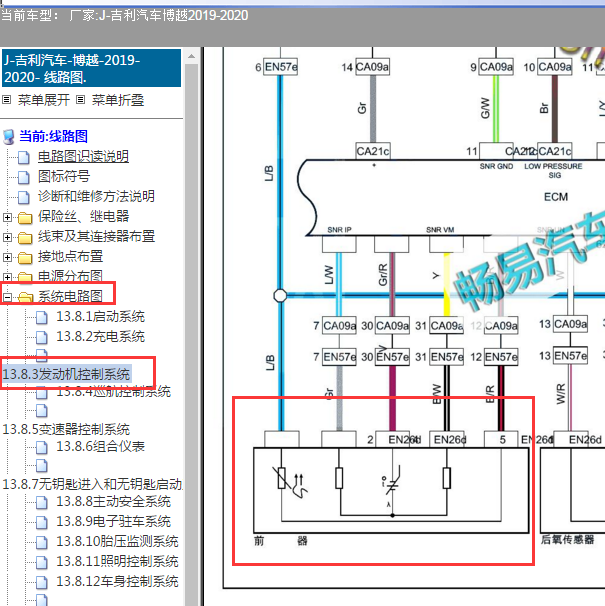Click the J-吉利汽车-博越-2019-2020 线路图 header

(91, 68)
